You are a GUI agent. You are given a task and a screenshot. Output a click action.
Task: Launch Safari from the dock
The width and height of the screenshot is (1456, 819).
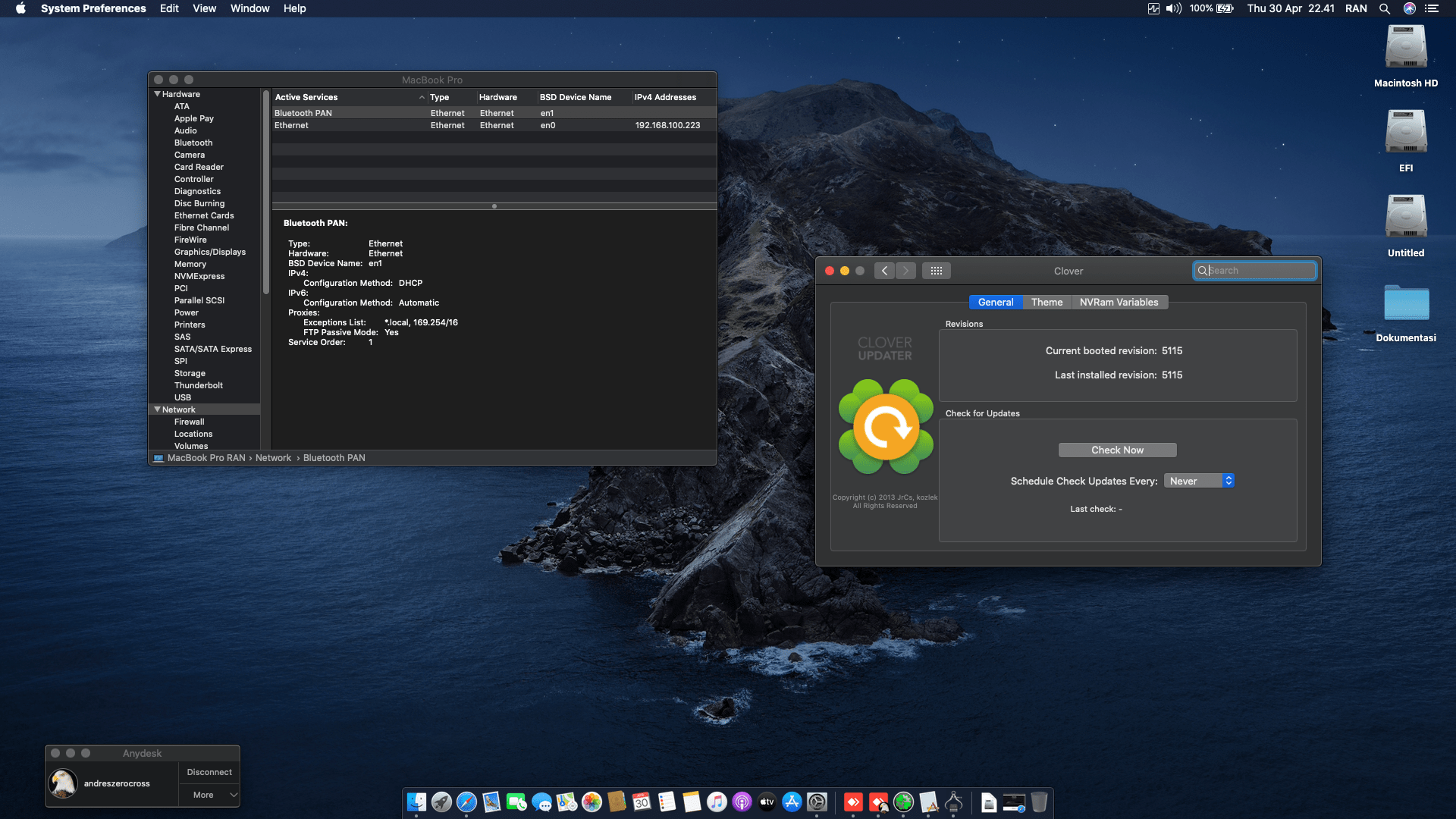[x=466, y=802]
